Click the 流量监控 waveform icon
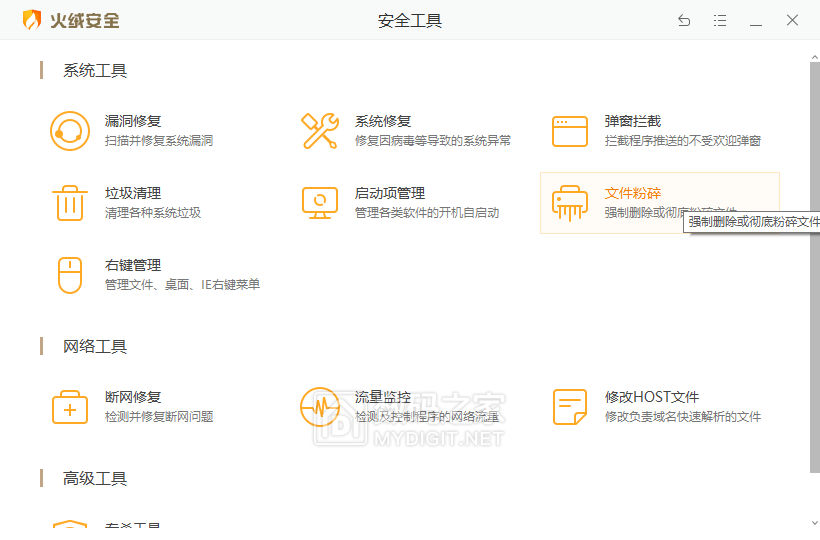The height and width of the screenshot is (540, 820). (x=320, y=407)
